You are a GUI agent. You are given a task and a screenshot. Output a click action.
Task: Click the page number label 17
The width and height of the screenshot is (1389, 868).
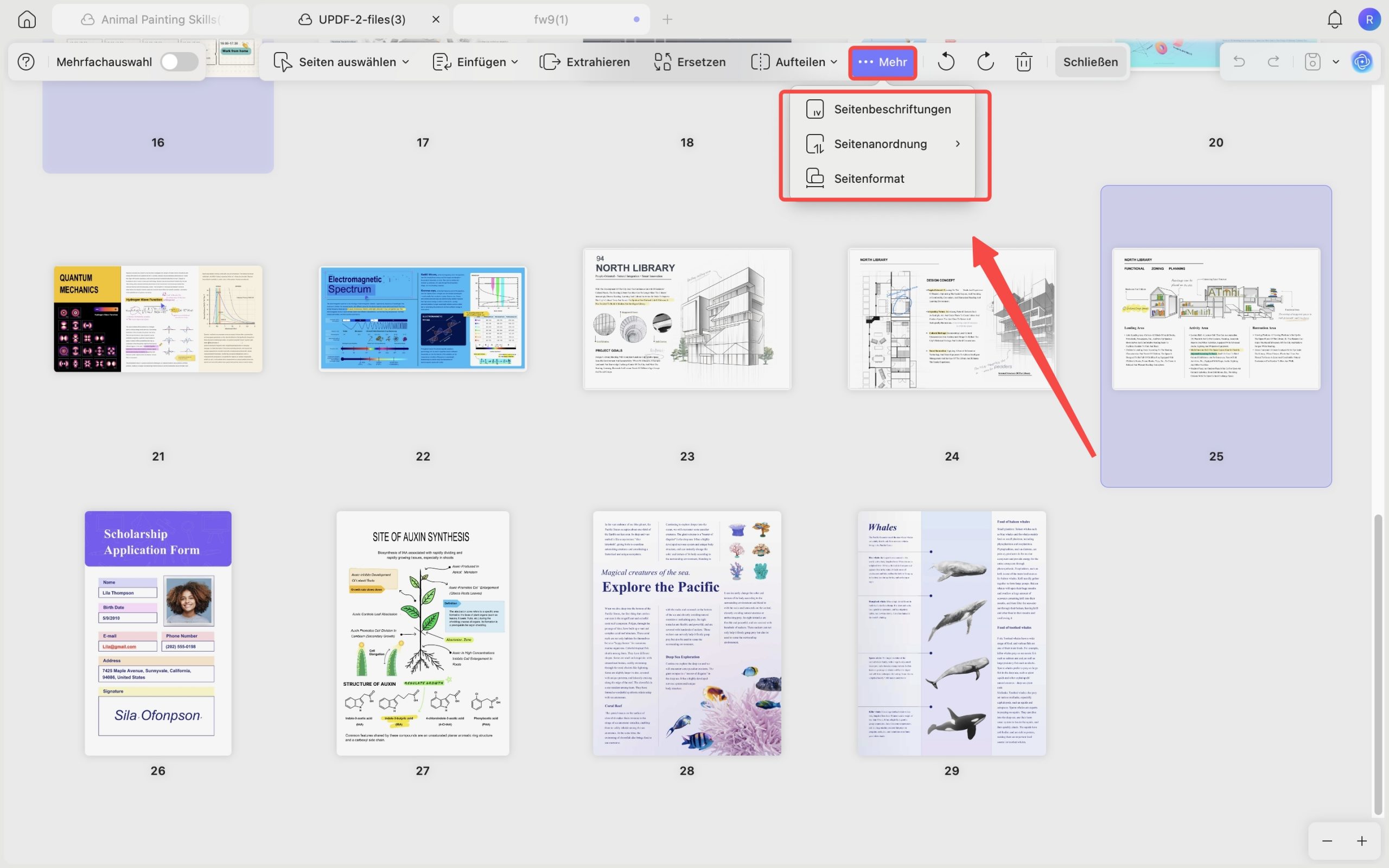[x=423, y=142]
